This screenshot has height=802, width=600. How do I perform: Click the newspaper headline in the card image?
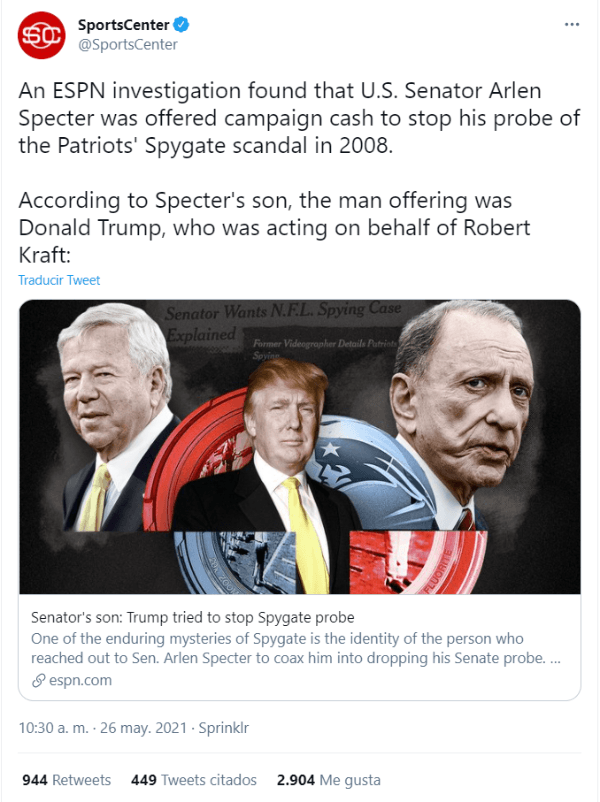[x=282, y=318]
